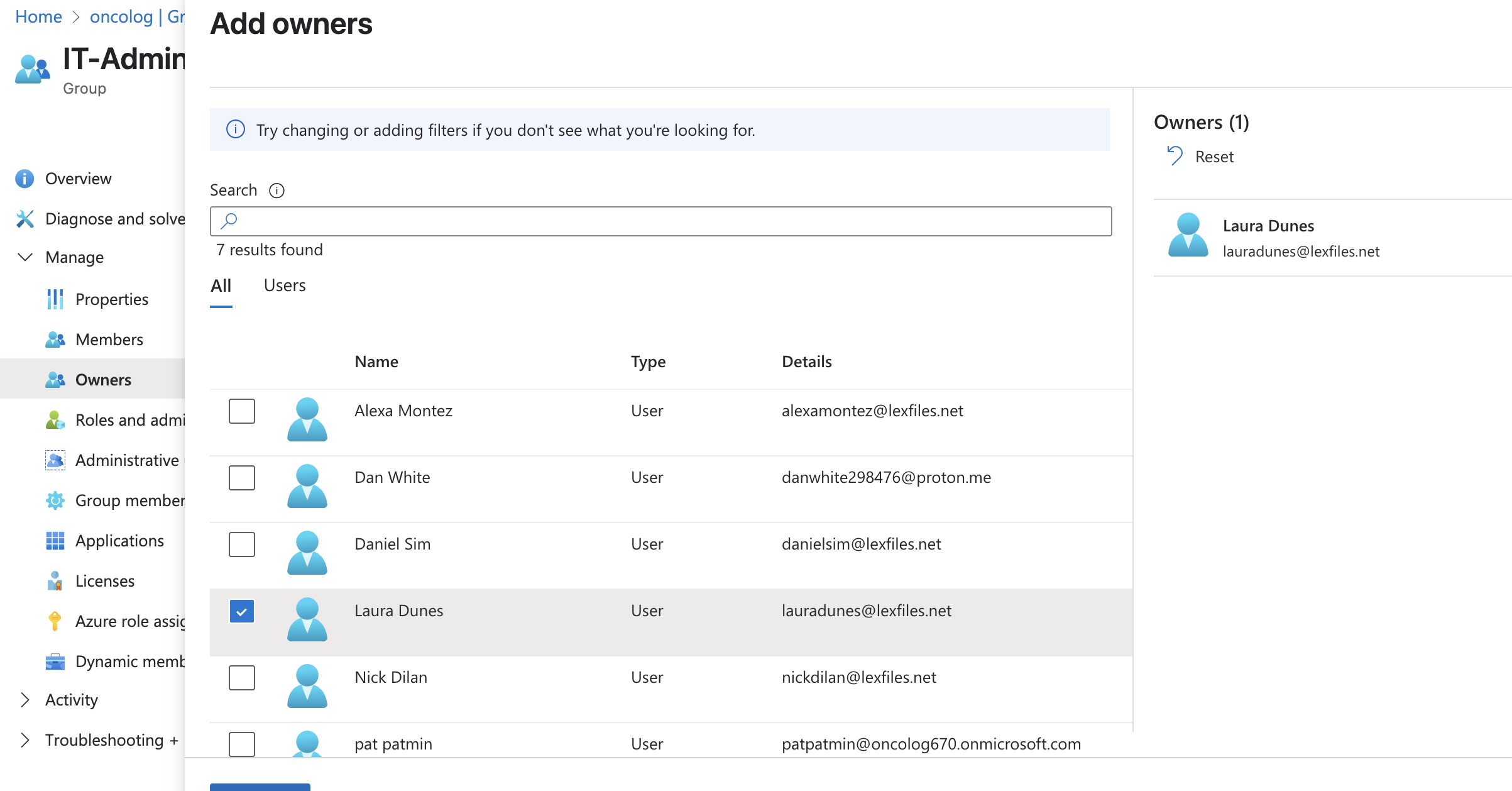Click the magnifier icon in search box
The image size is (1512, 791).
[229, 221]
